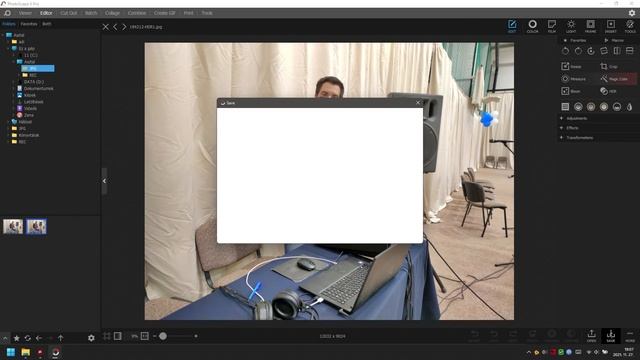The height and width of the screenshot is (360, 640).
Task: Select the first photo thumbnail
Action: 13,227
